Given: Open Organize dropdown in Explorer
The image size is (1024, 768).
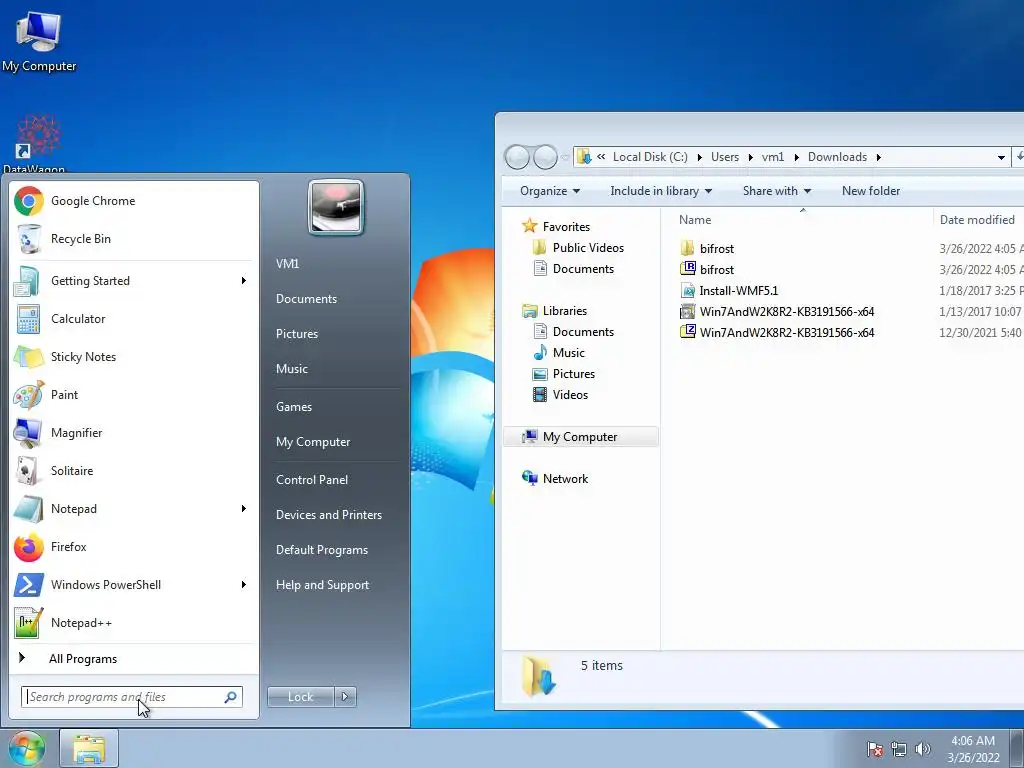Looking at the screenshot, I should (x=550, y=191).
